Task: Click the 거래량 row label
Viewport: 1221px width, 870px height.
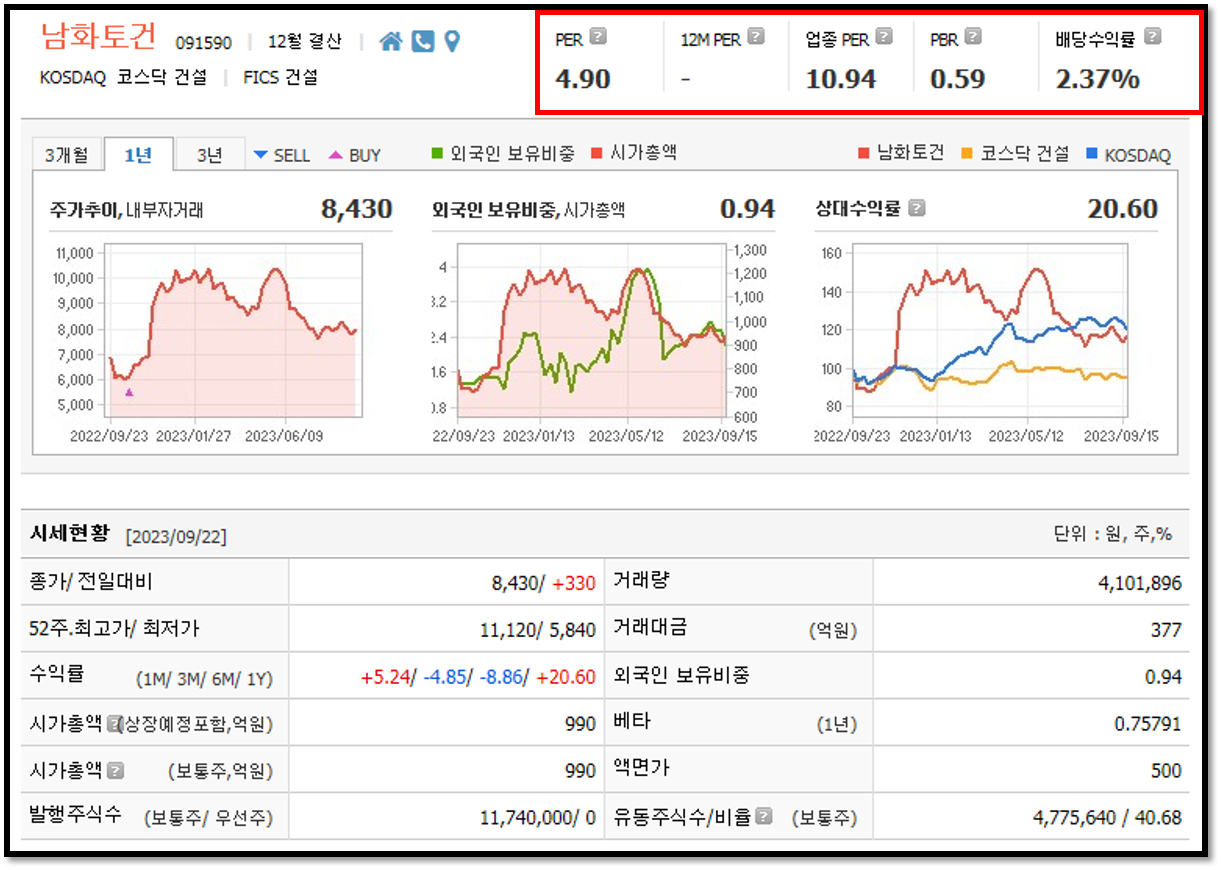Action: click(640, 580)
